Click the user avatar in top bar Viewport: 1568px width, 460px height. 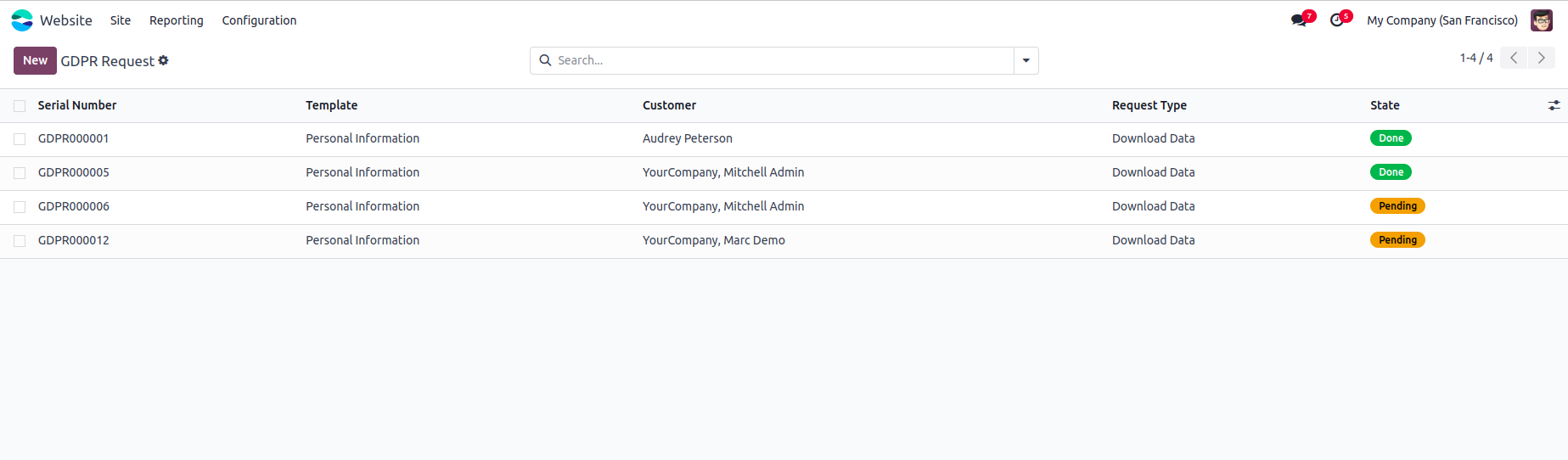1541,20
